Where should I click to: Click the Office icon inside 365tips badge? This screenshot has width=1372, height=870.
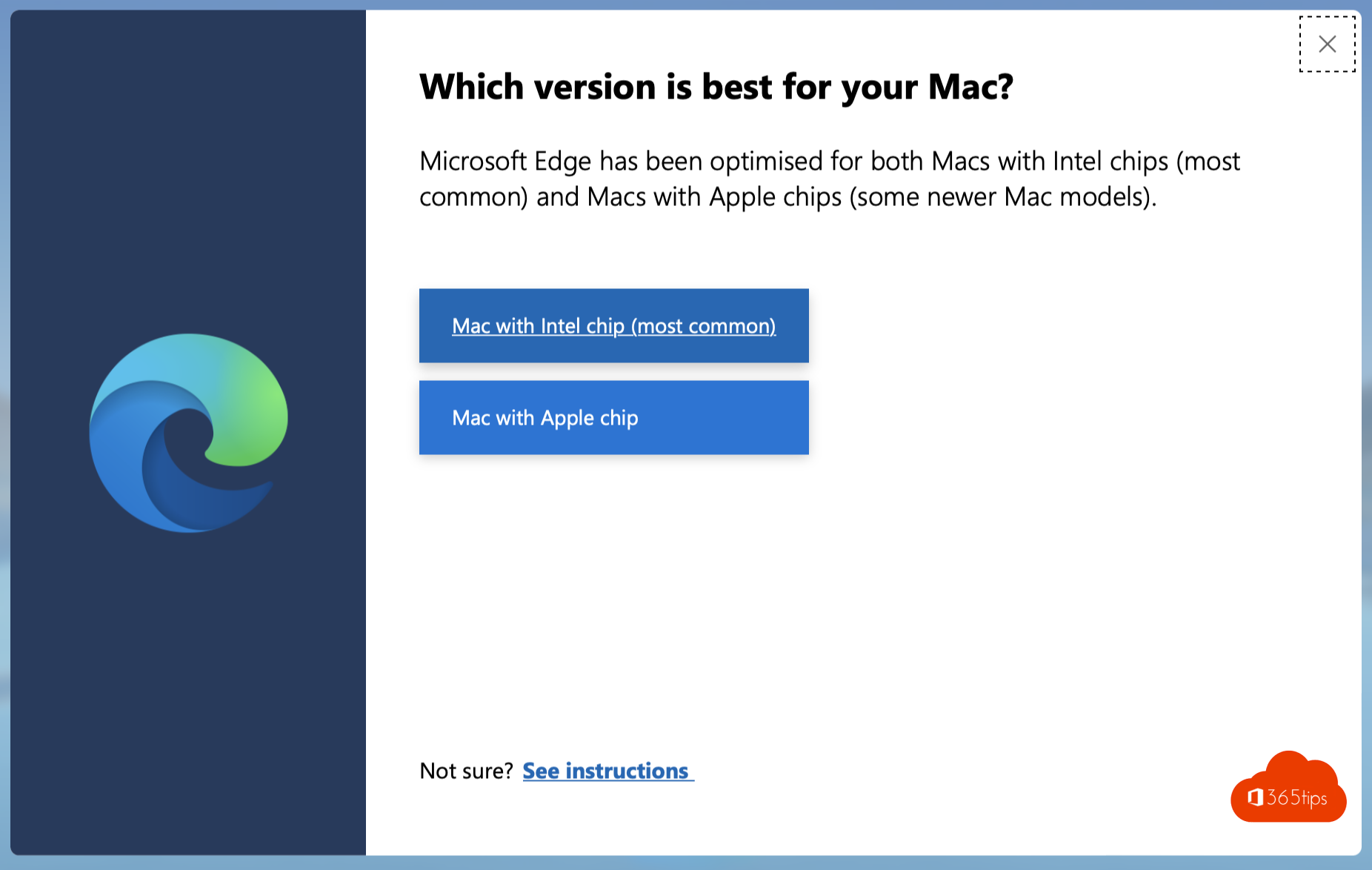pos(1255,797)
